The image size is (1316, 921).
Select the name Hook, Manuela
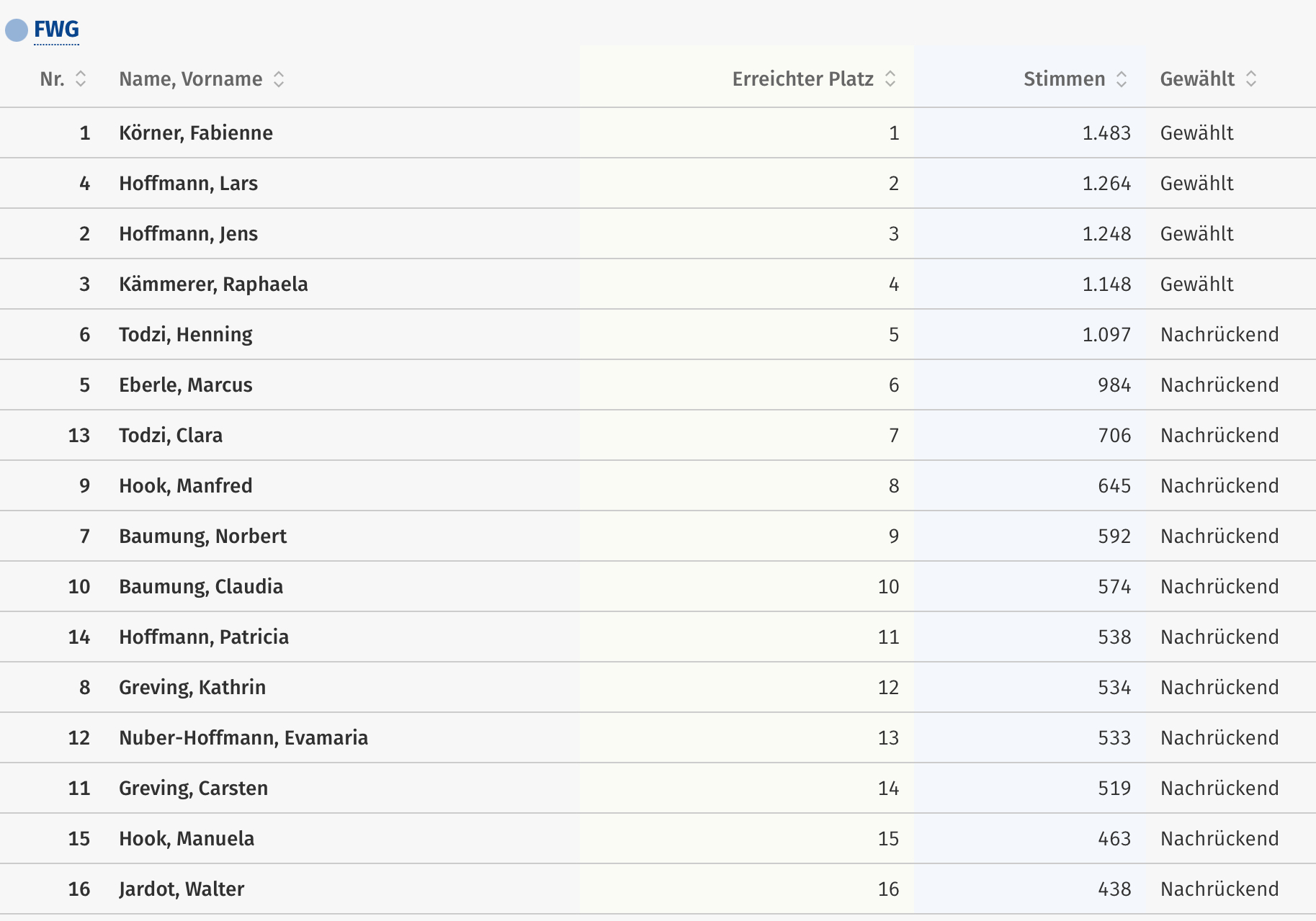click(x=187, y=839)
